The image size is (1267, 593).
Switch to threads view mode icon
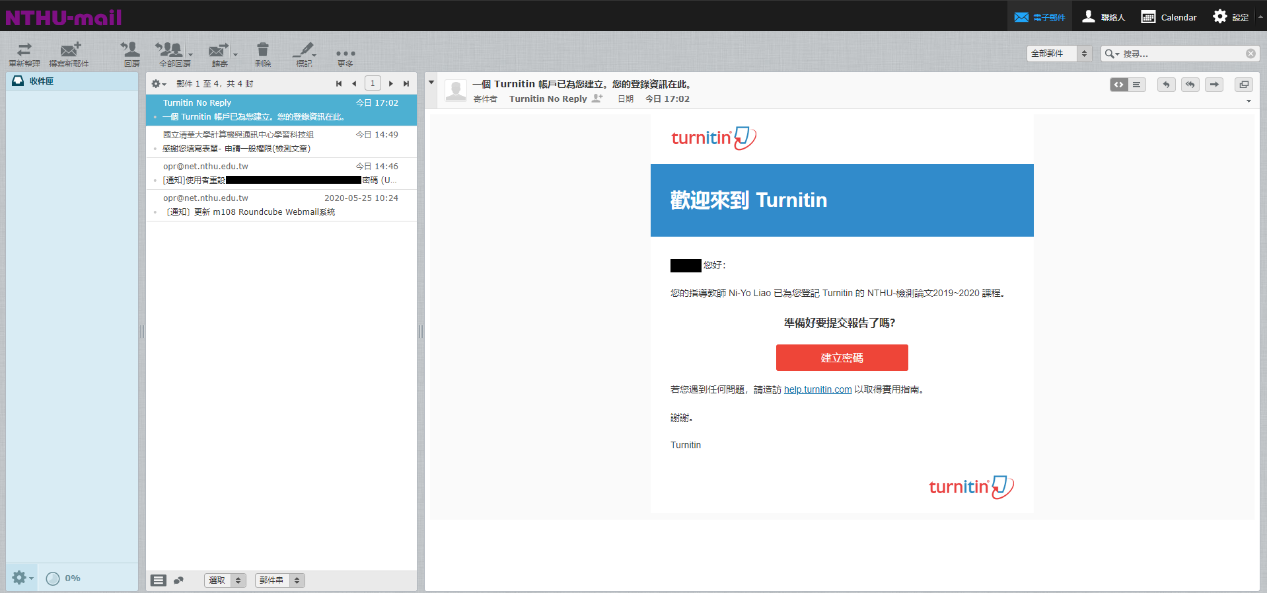tap(179, 580)
